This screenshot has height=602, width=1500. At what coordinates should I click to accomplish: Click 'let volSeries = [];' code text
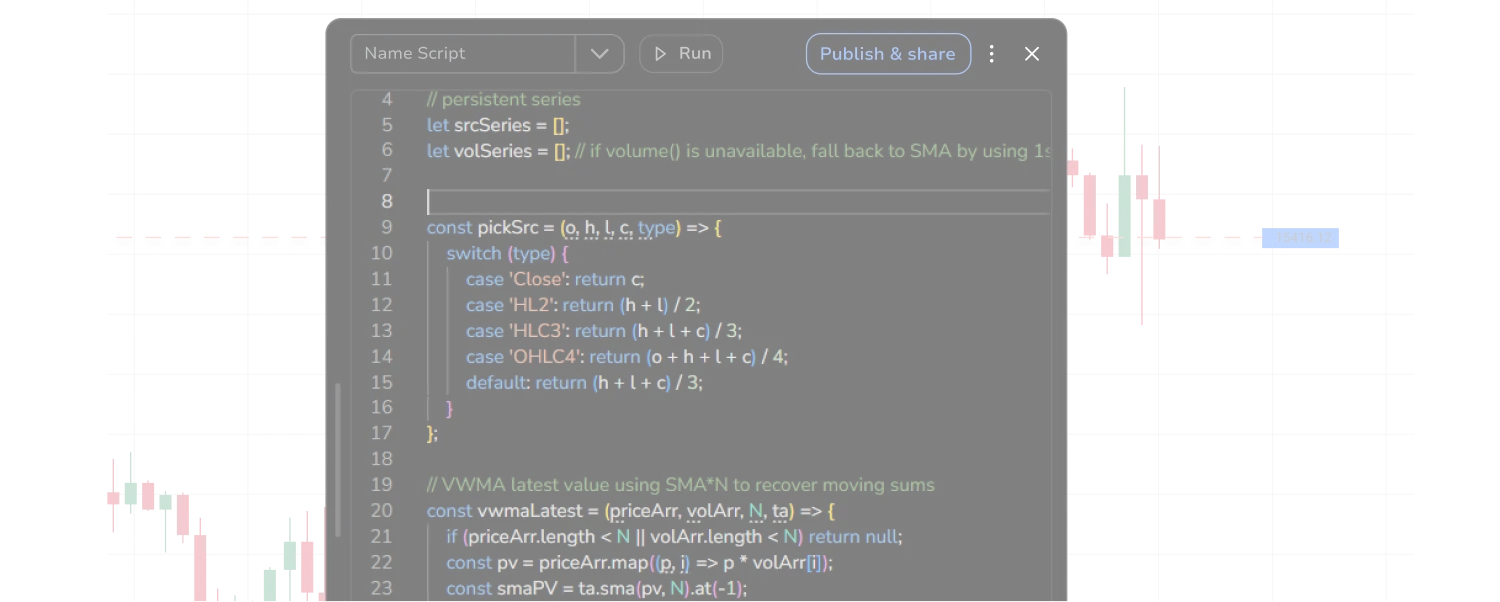pyautogui.click(x=498, y=151)
